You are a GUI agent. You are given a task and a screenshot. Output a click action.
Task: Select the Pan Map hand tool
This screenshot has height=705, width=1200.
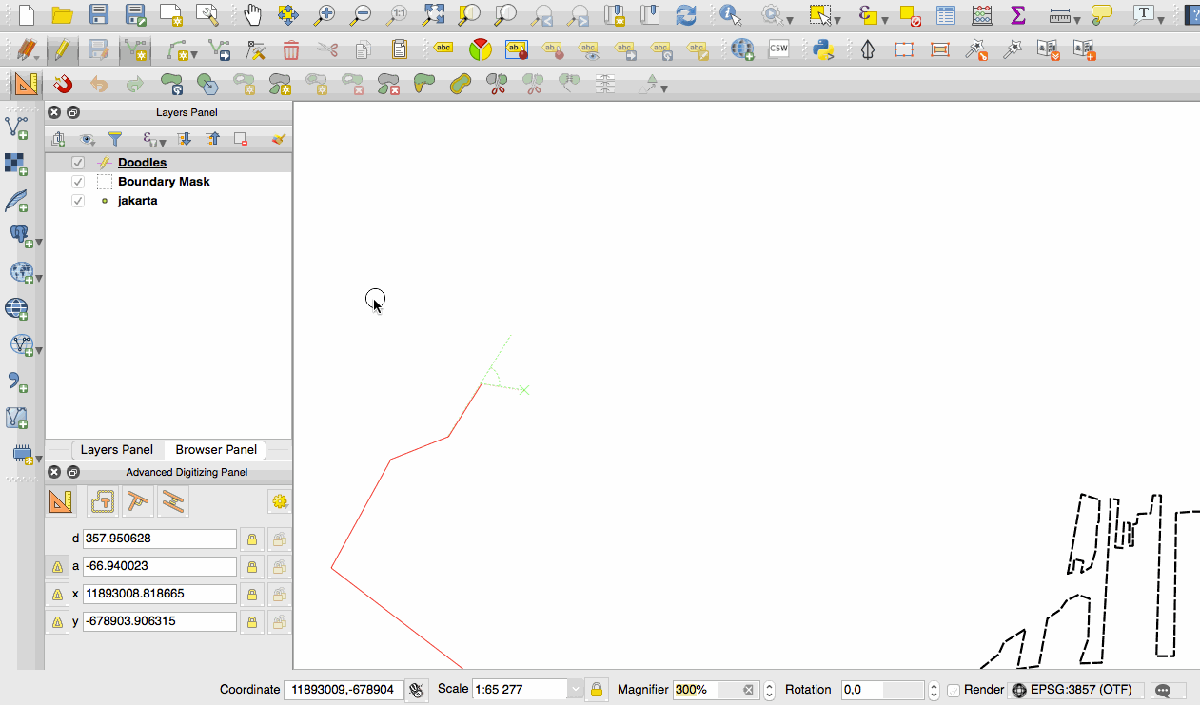pyautogui.click(x=253, y=15)
